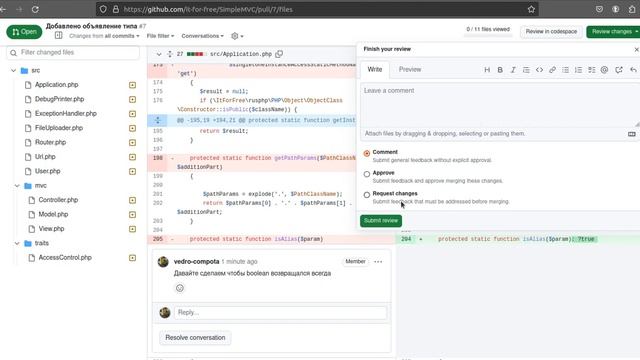Collapse the traits folder in file tree
Image resolution: width=640 pixels, height=360 pixels.
point(17,243)
